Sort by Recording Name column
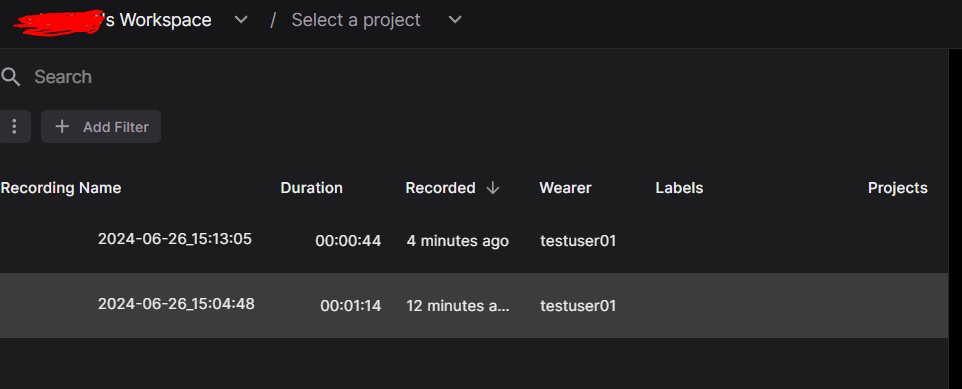962x389 pixels. (61, 188)
